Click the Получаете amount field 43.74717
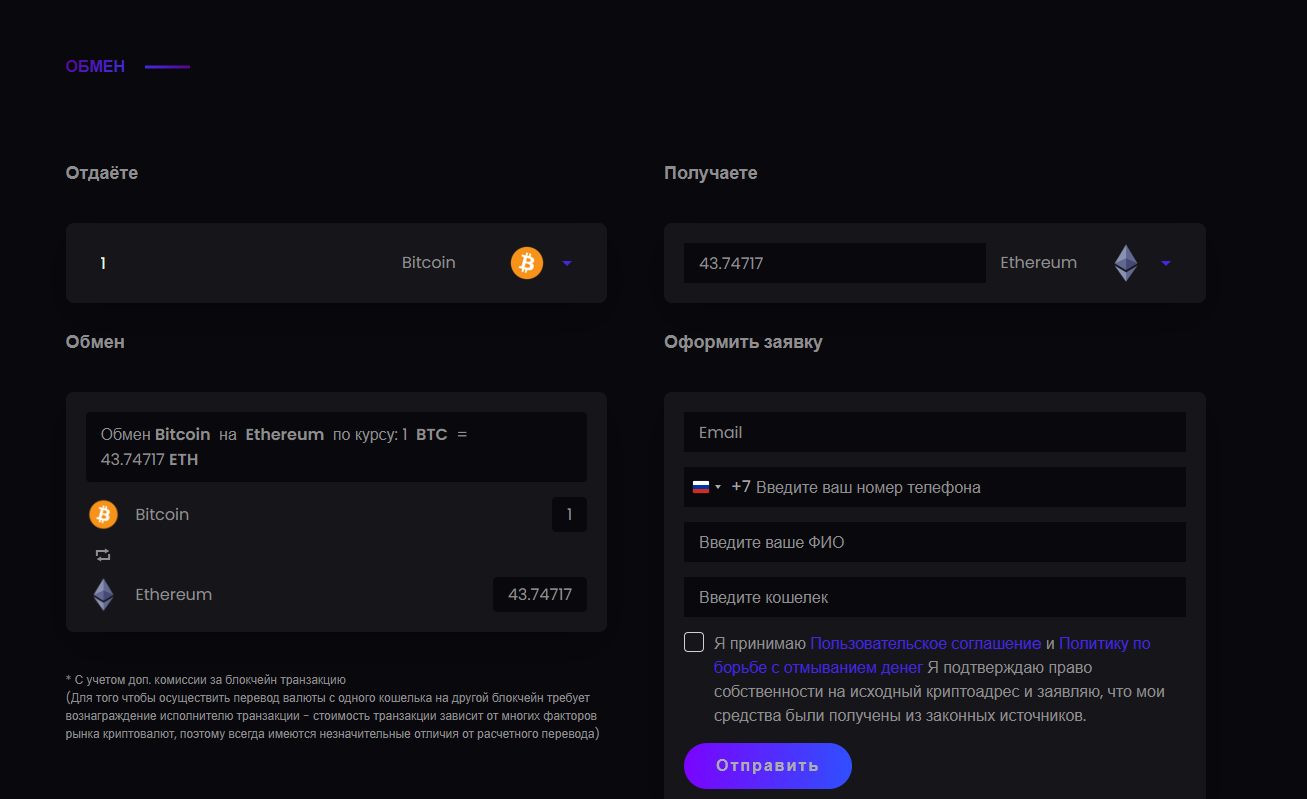Image resolution: width=1307 pixels, height=799 pixels. click(835, 263)
